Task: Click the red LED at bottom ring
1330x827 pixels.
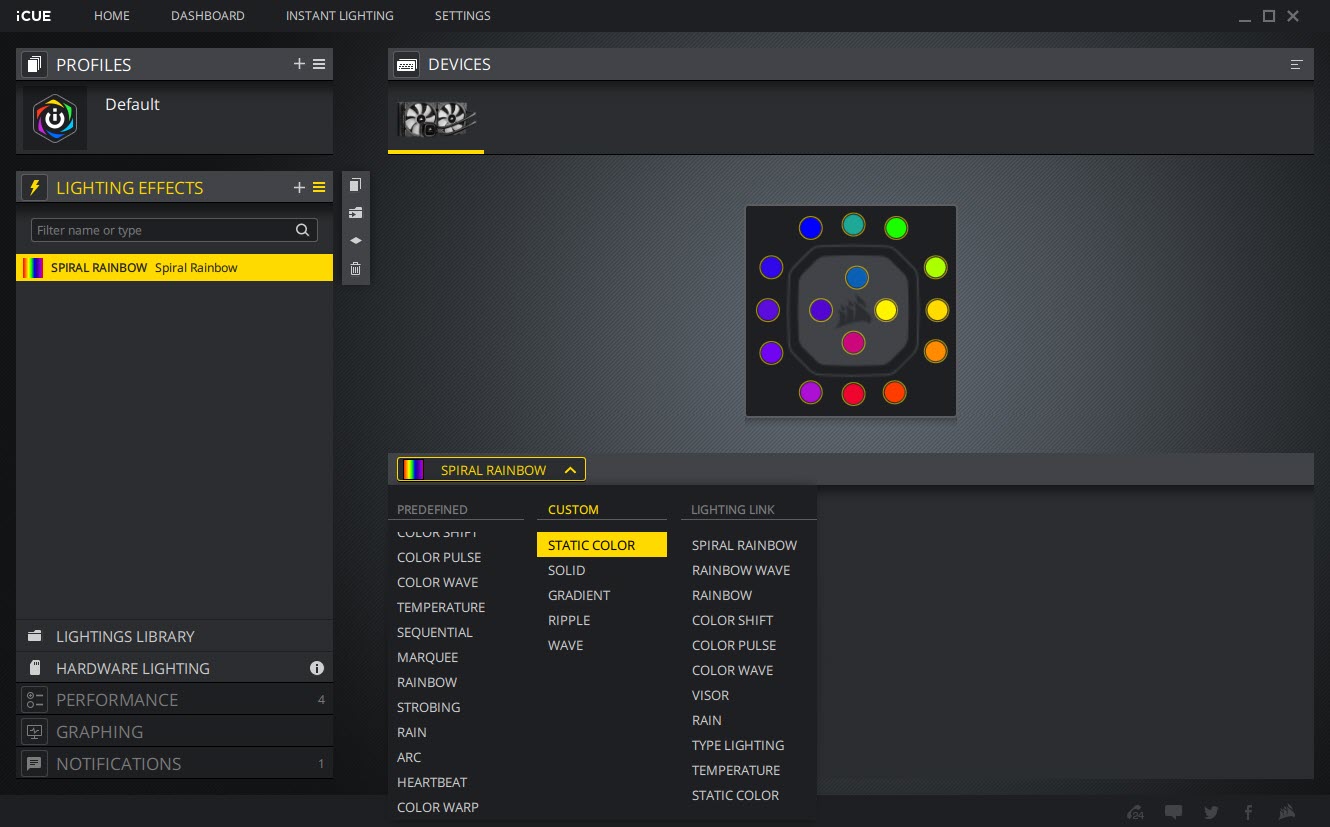Action: (853, 394)
